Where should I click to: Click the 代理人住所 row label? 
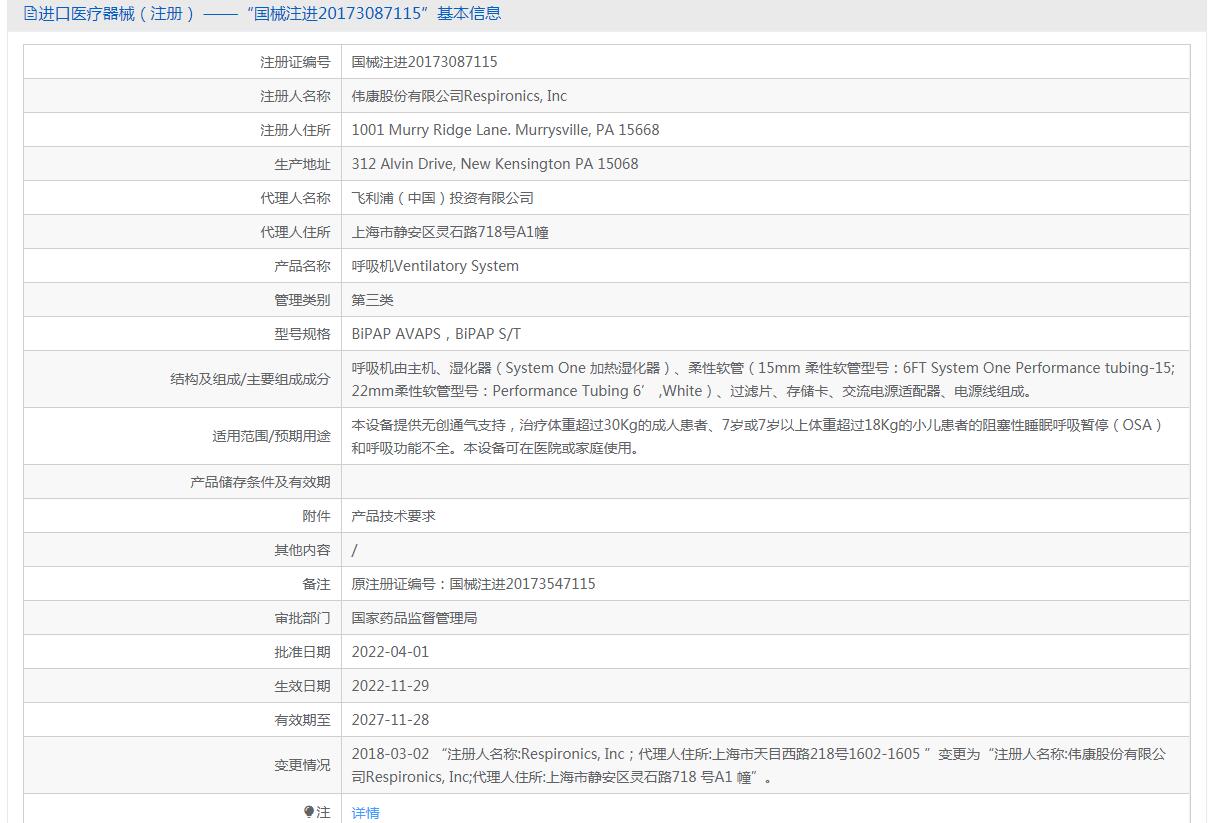point(295,232)
